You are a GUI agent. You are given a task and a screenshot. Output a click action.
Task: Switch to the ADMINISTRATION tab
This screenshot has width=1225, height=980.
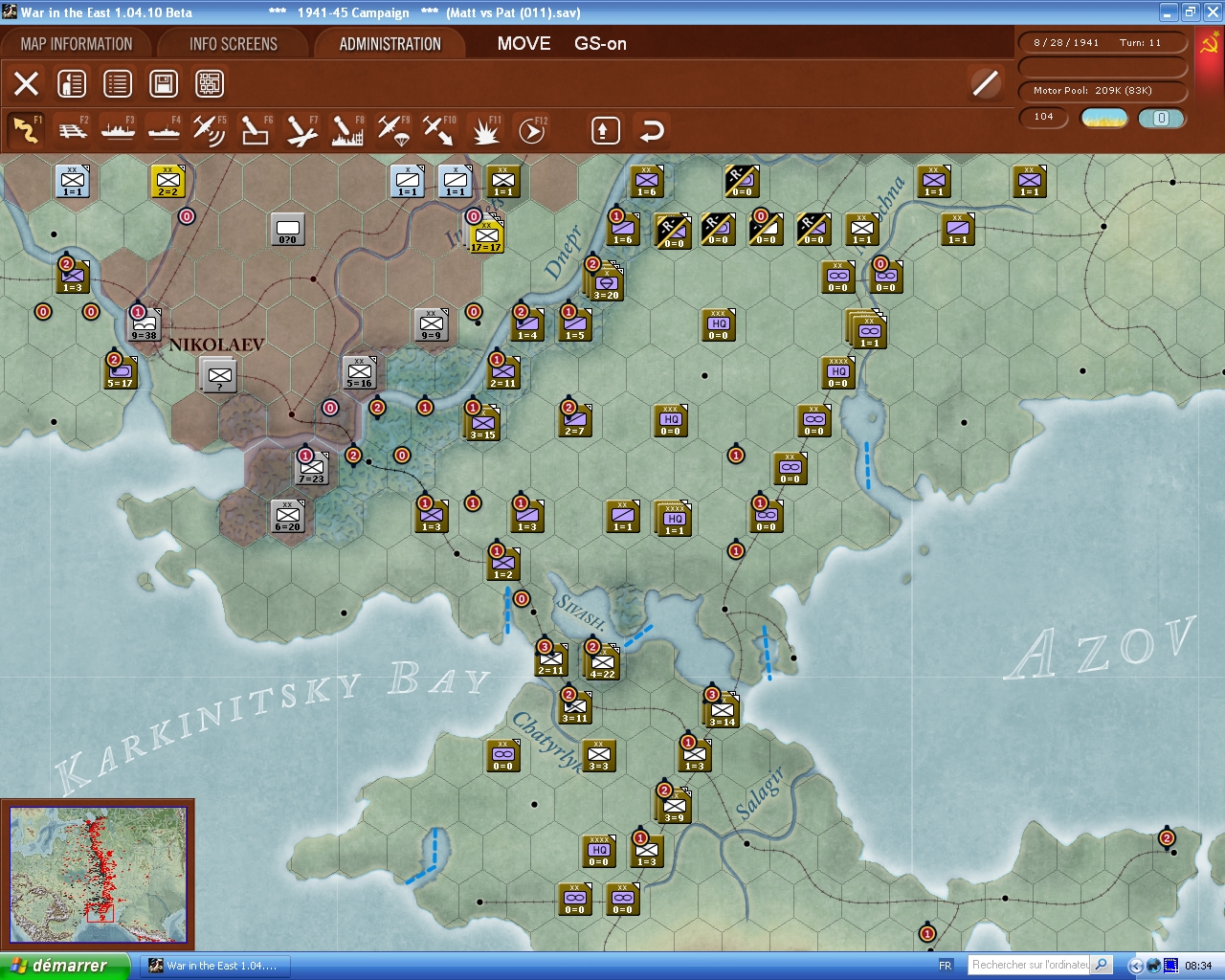[x=390, y=44]
